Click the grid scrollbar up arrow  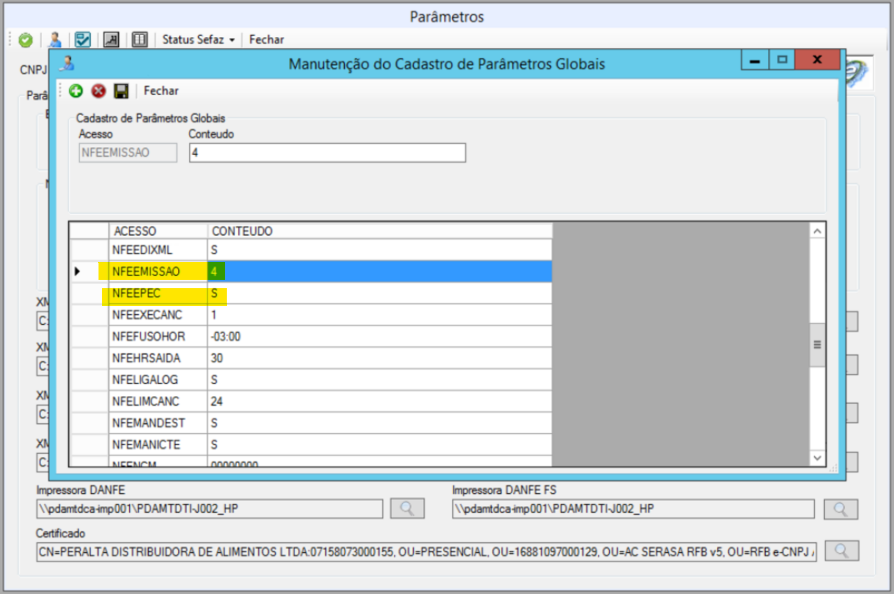point(817,231)
